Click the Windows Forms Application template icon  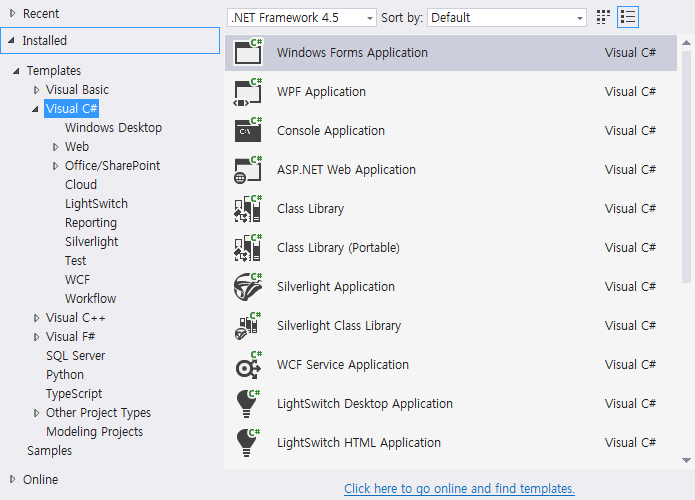[247, 52]
